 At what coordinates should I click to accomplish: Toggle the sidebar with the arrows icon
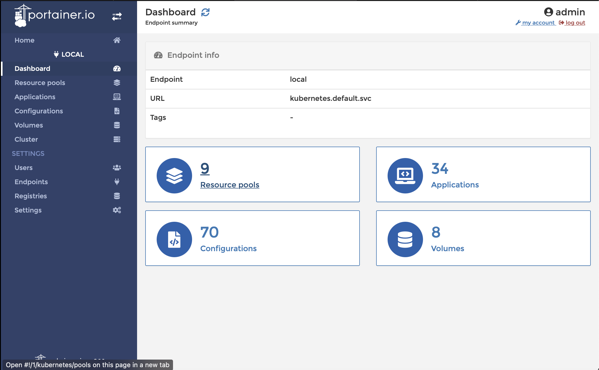(117, 16)
